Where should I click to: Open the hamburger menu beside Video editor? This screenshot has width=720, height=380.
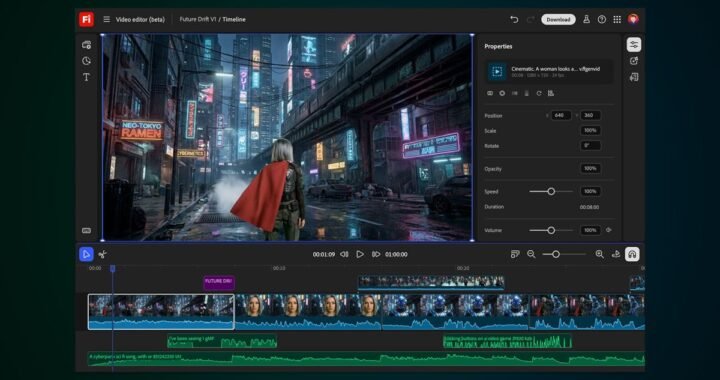point(107,19)
